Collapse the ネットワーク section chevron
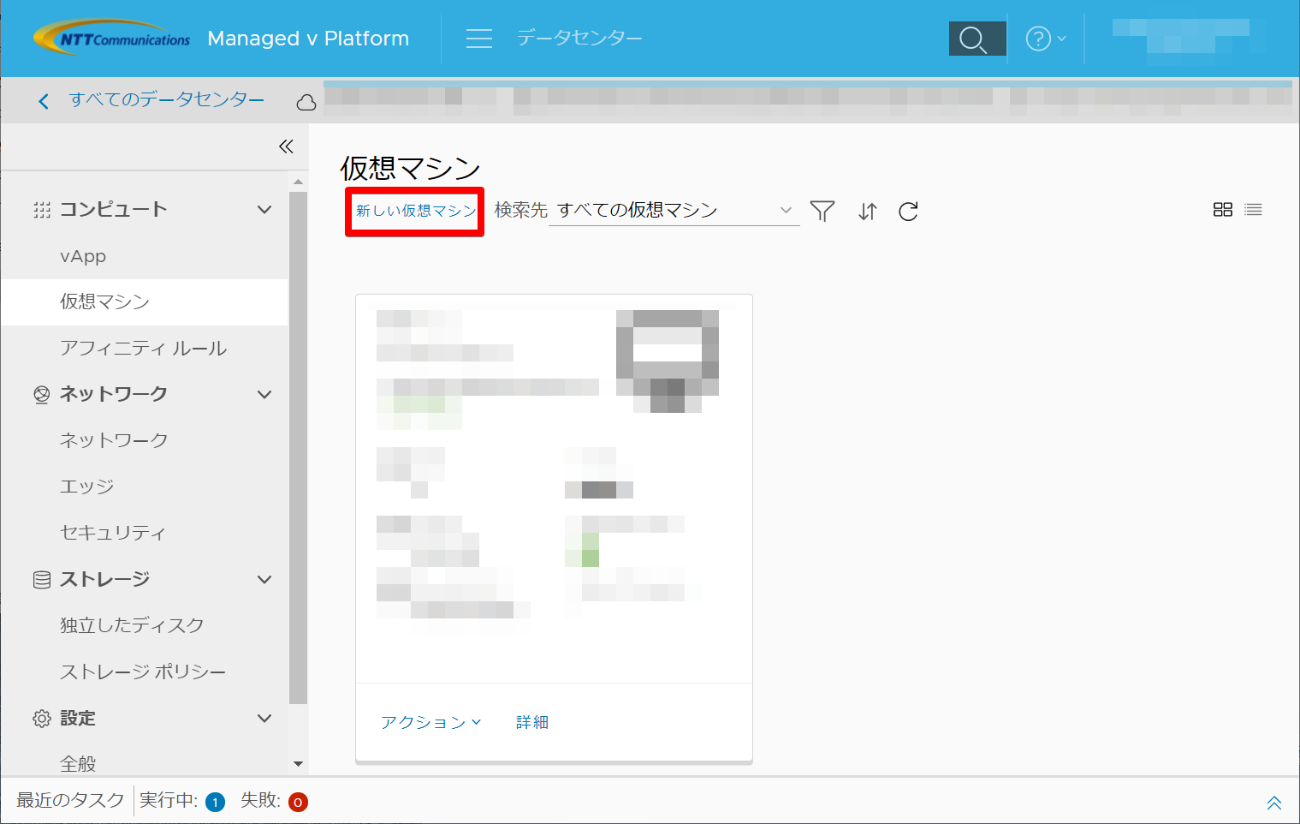 coord(264,395)
